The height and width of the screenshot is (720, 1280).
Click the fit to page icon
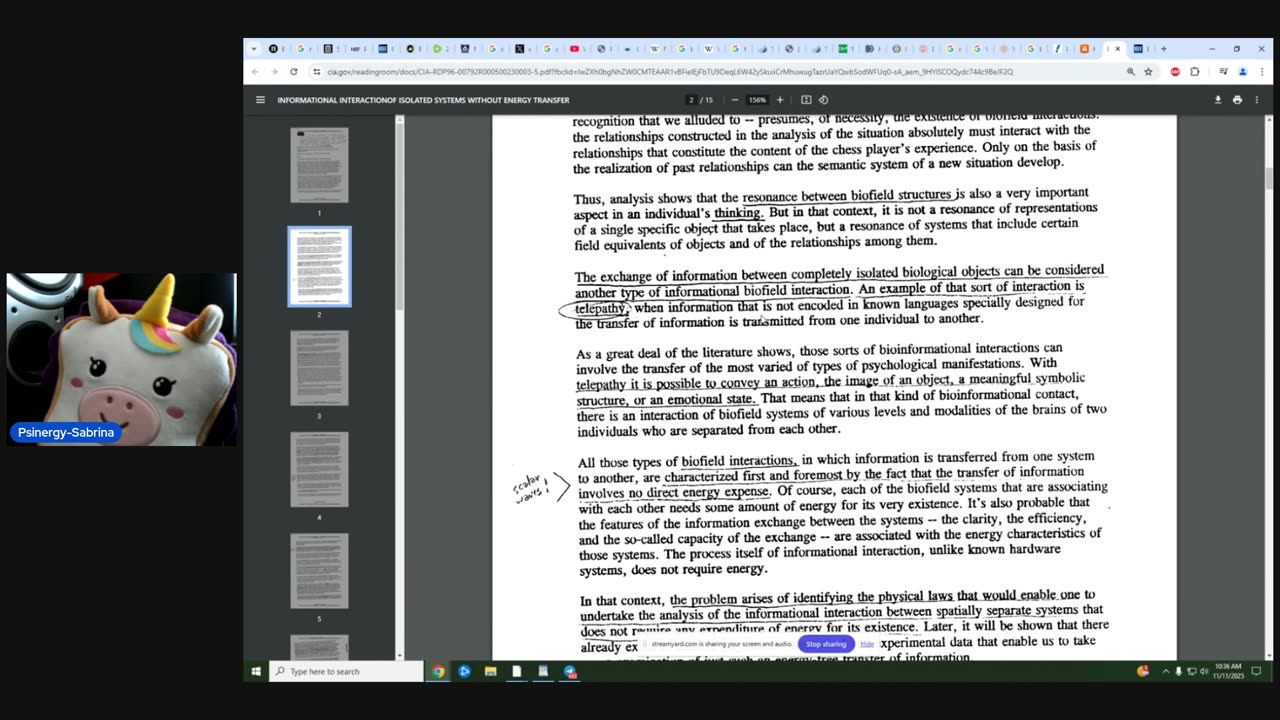pos(806,100)
